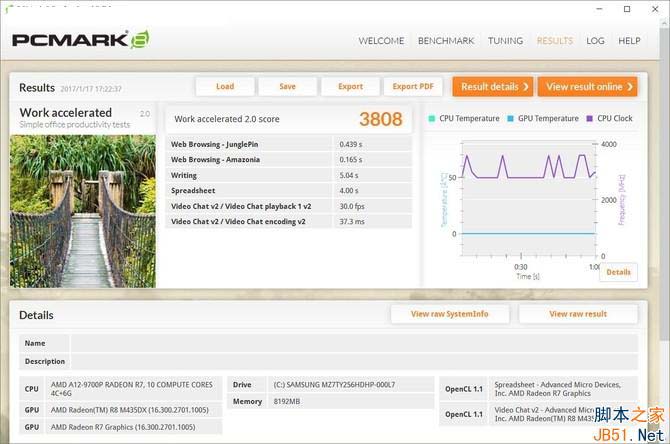This screenshot has width=670, height=444.
Task: Click the Work accelerated heading
Action: pyautogui.click(x=66, y=113)
